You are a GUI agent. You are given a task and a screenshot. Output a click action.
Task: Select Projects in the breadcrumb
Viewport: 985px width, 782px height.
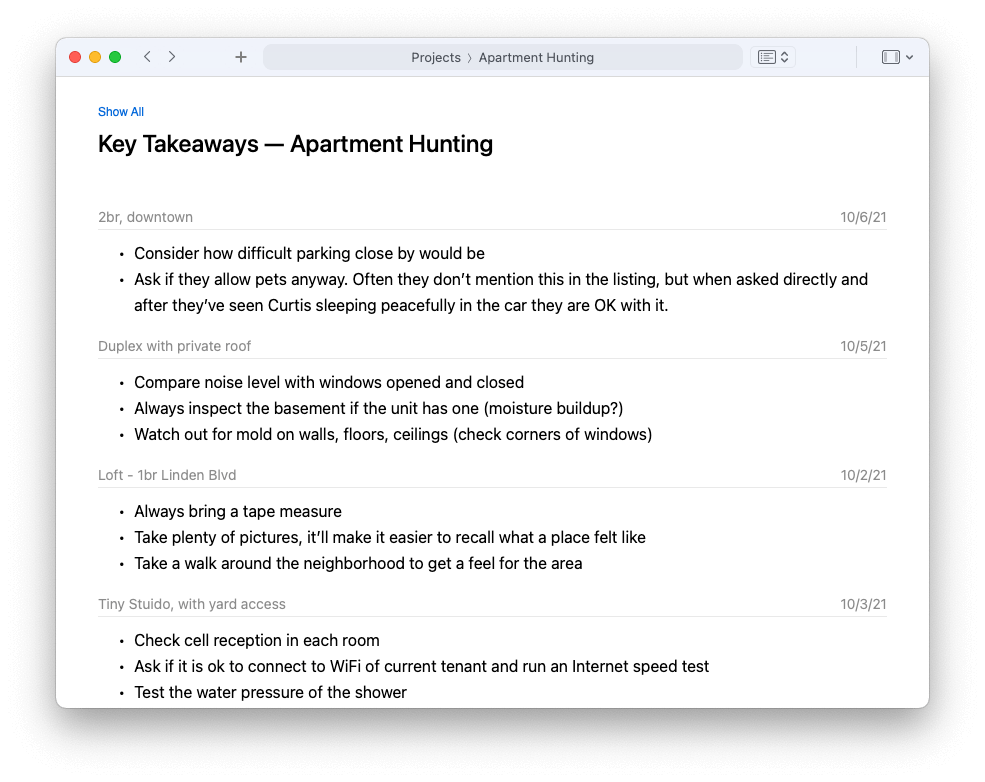coord(436,57)
